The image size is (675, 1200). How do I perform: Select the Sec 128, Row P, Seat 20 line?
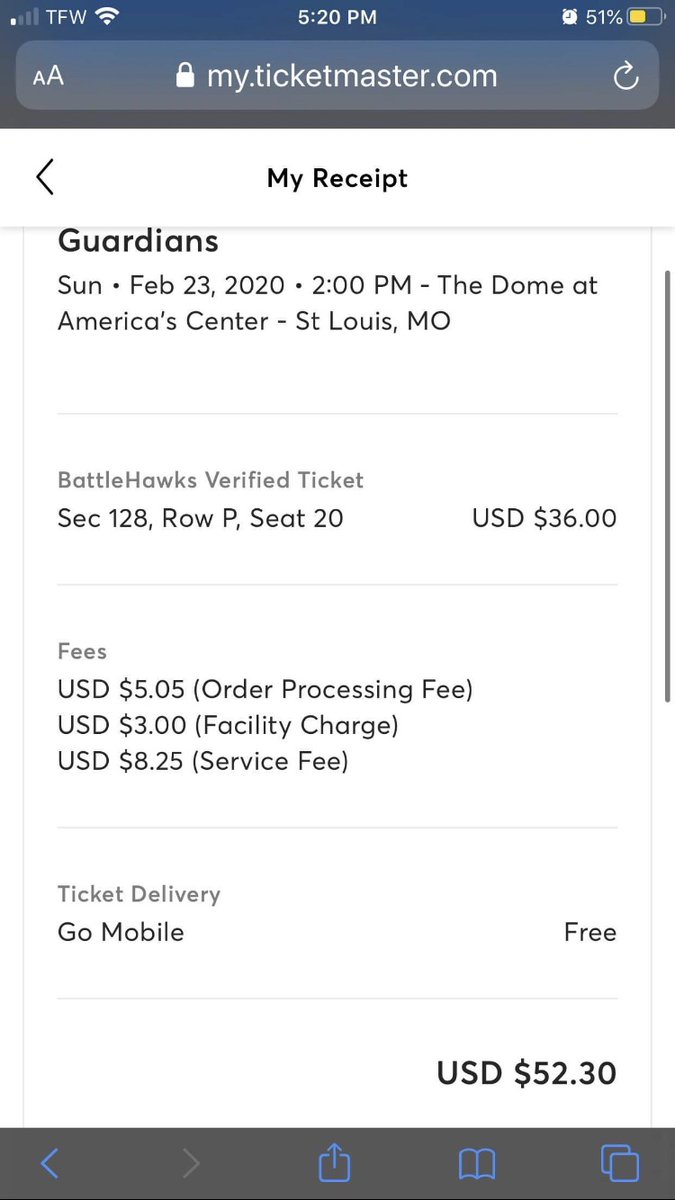(200, 518)
